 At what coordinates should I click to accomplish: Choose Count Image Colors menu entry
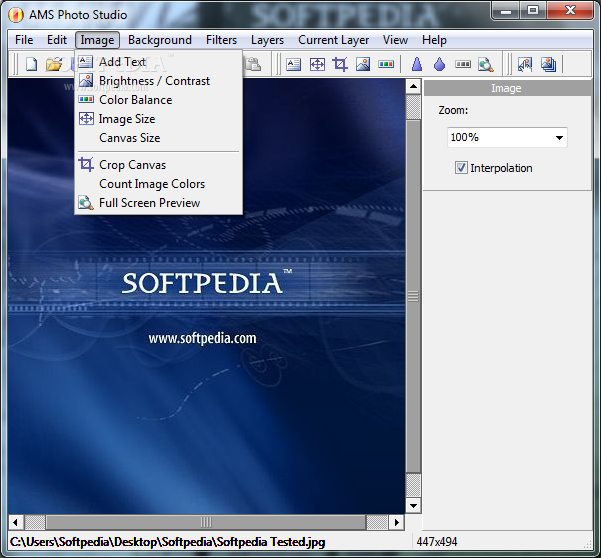(158, 184)
